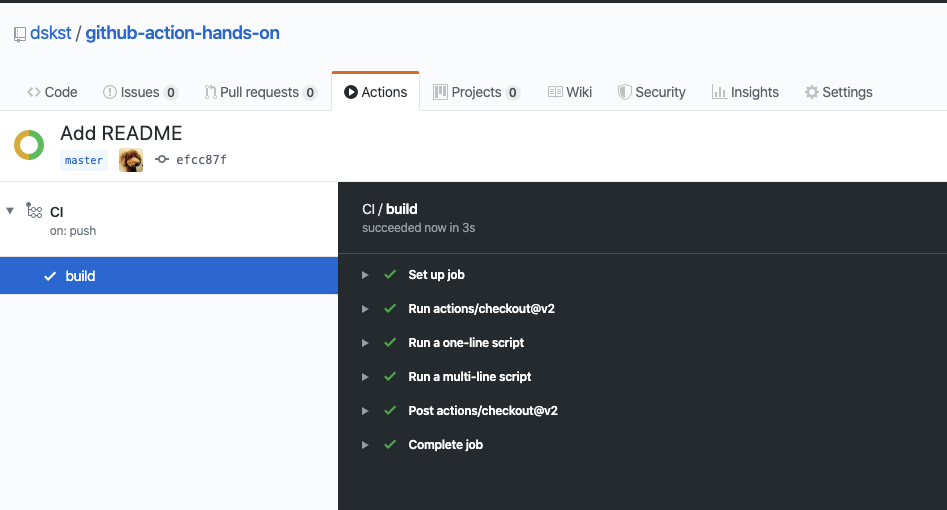Image resolution: width=947 pixels, height=510 pixels.
Task: Open the Run a one-line script label
Action: (x=466, y=343)
